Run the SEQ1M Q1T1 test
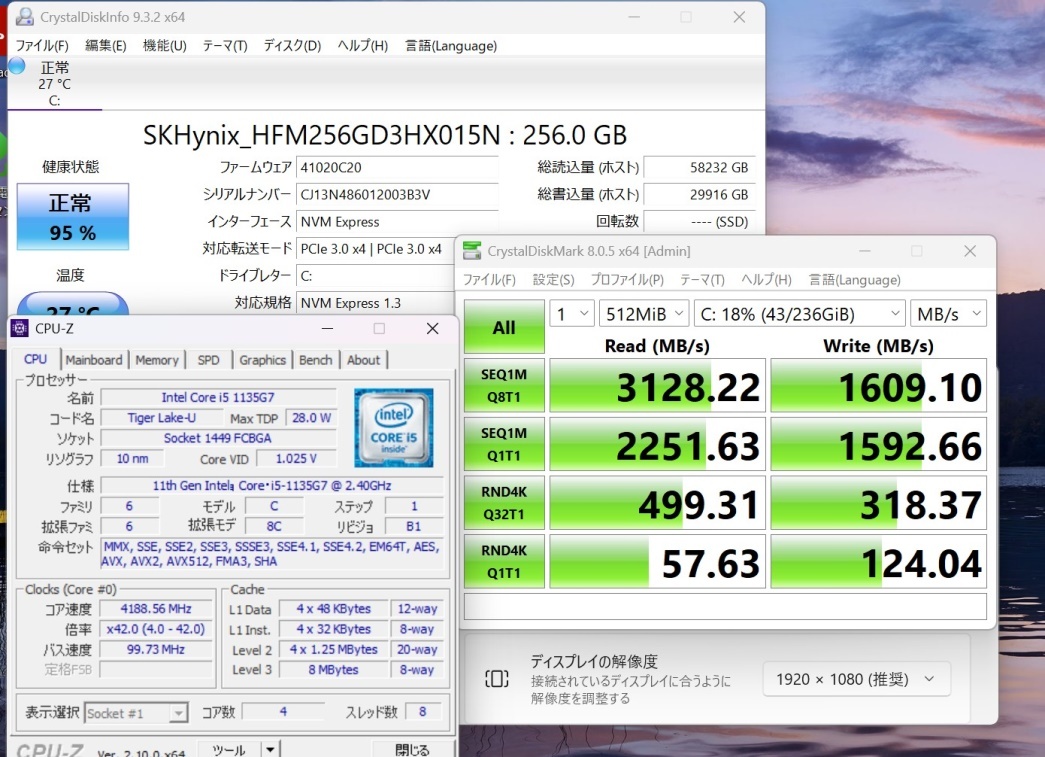This screenshot has width=1045, height=757. click(x=504, y=444)
